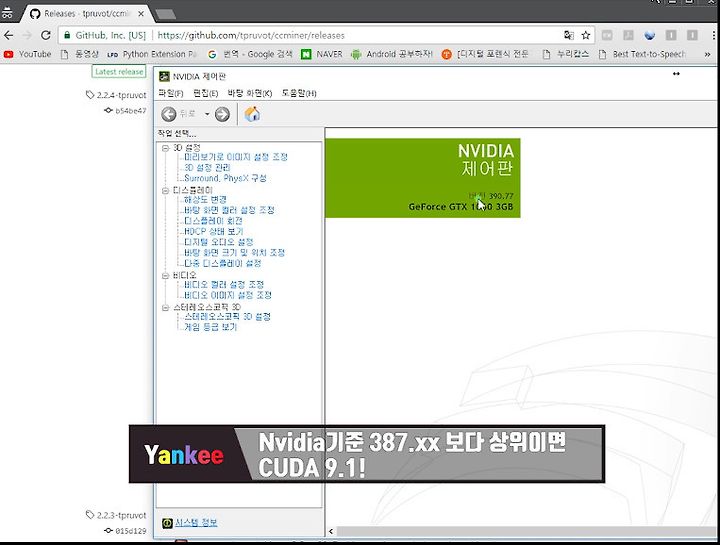
Task: Select HDCP 상태 보기 item
Action: click(x=214, y=231)
